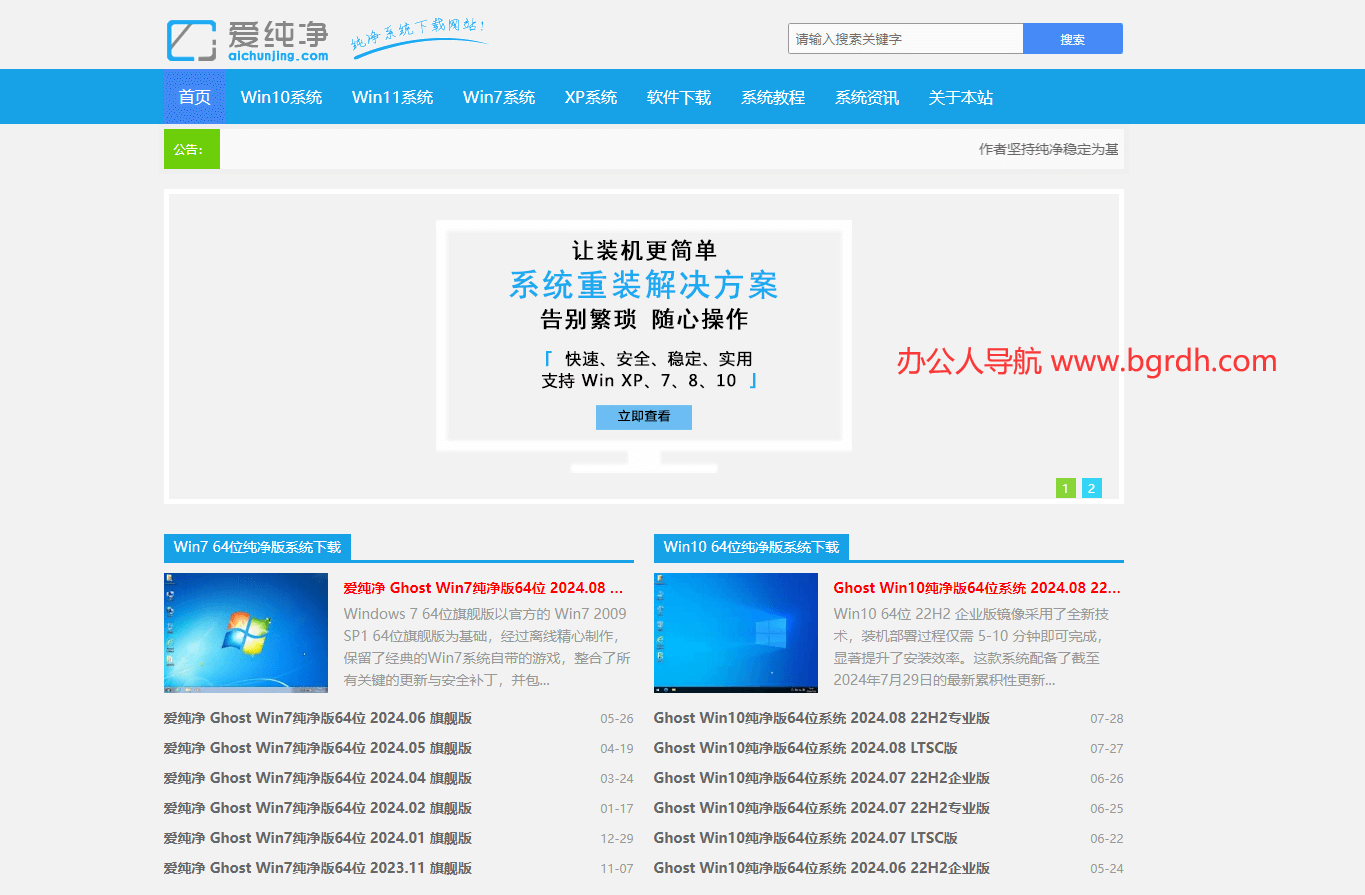Image resolution: width=1365 pixels, height=895 pixels.
Task: Open the Windows 7 desktop thumbnail
Action: (246, 632)
